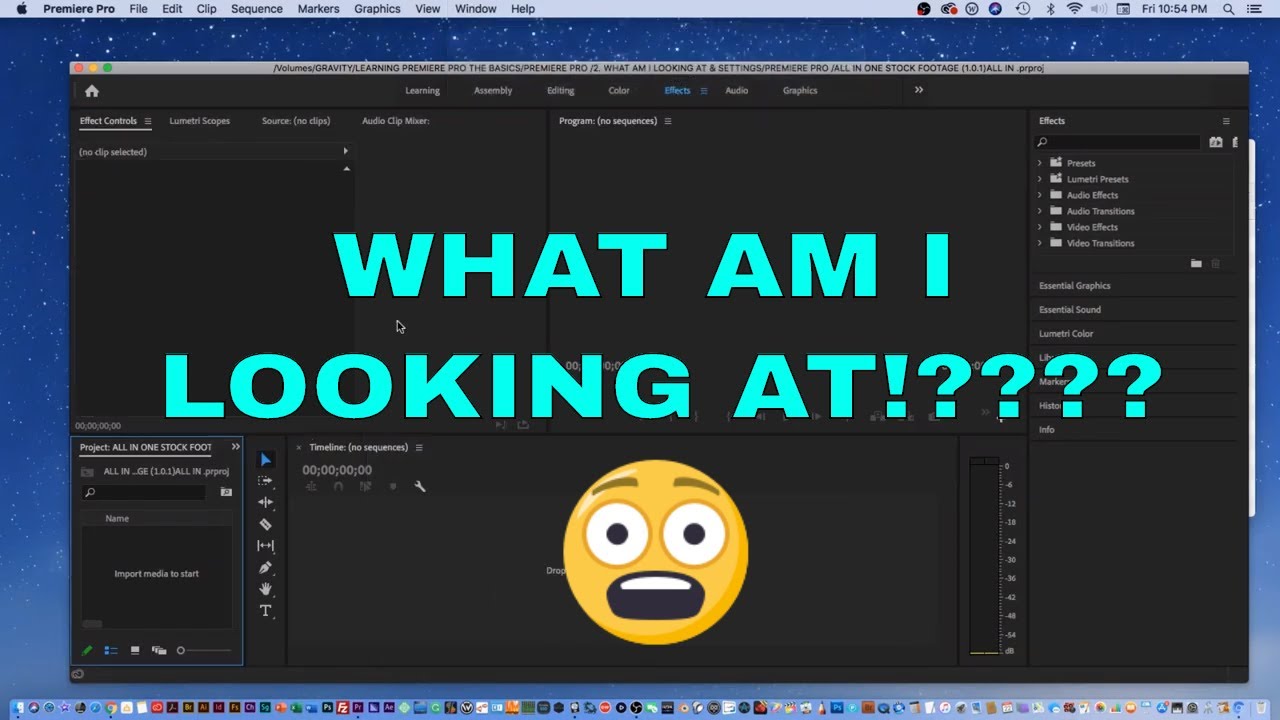This screenshot has width=1280, height=720.
Task: Pick the Razor tool
Action: click(x=265, y=524)
